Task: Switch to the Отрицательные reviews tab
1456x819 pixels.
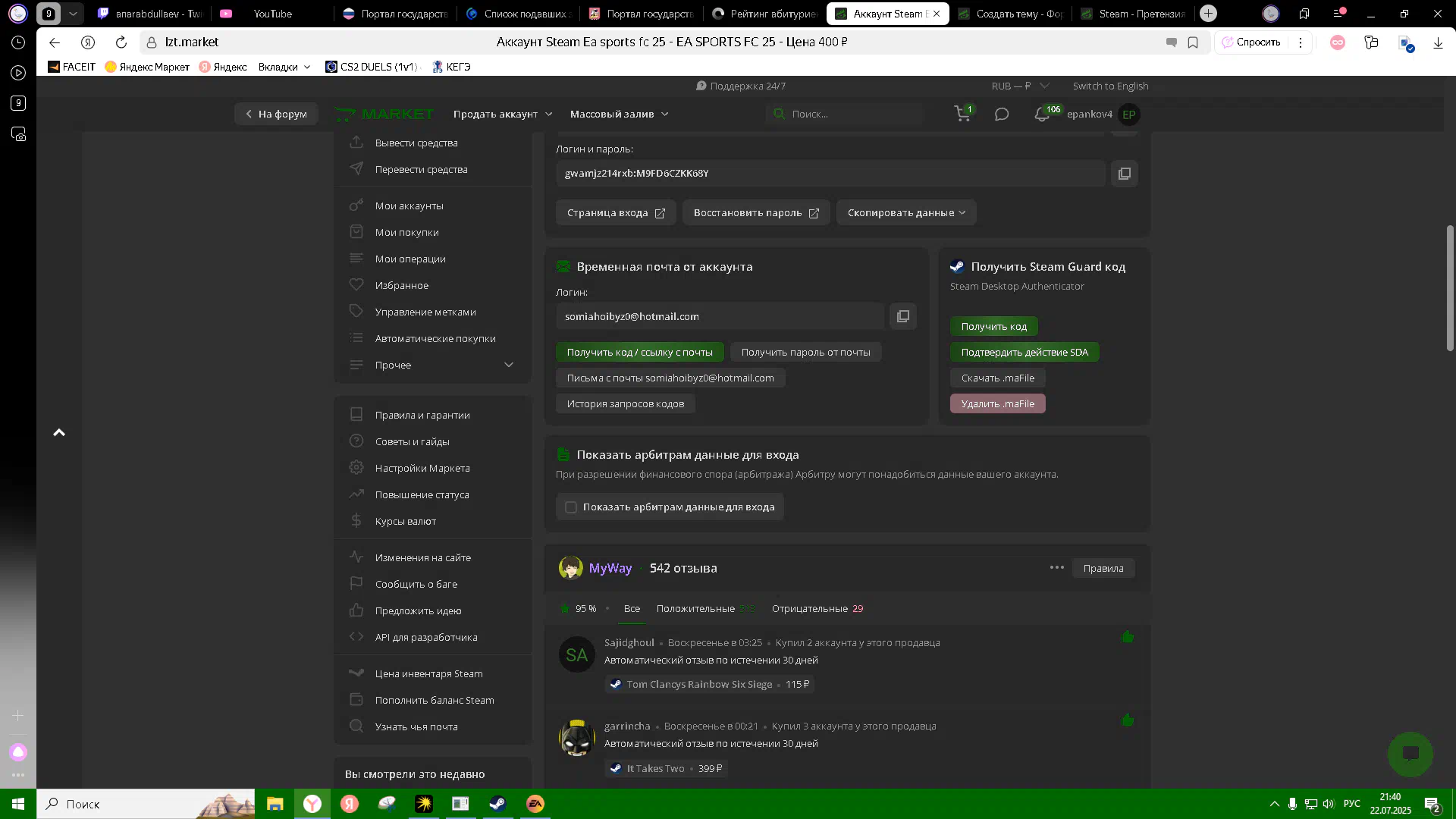Action: point(817,608)
